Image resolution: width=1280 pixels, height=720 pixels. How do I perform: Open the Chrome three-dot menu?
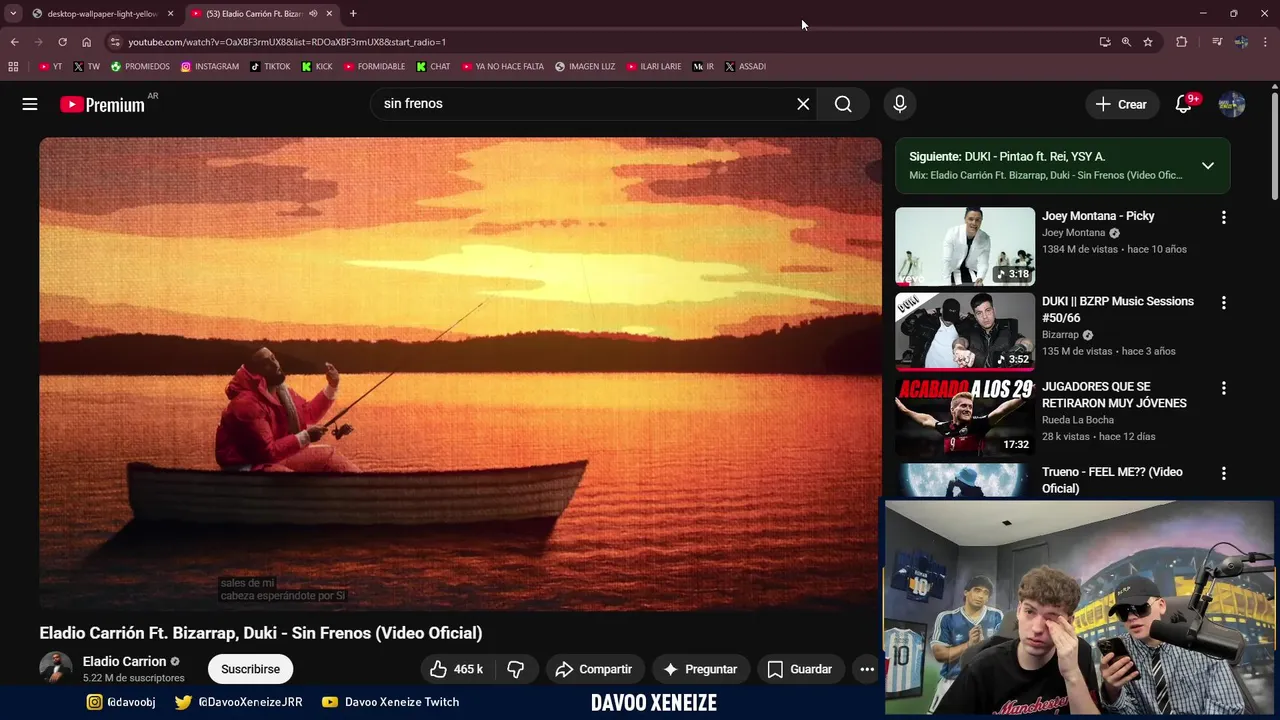point(1266,42)
